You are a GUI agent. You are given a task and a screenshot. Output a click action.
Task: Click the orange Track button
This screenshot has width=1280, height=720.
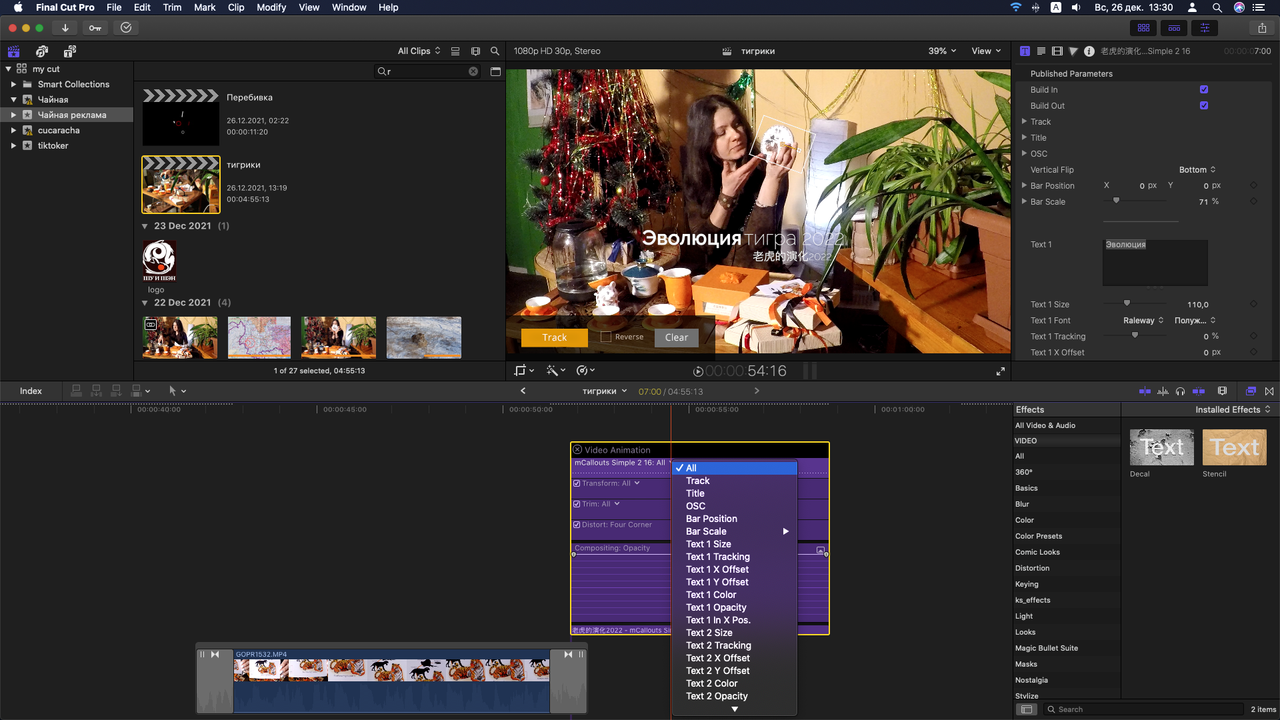554,338
